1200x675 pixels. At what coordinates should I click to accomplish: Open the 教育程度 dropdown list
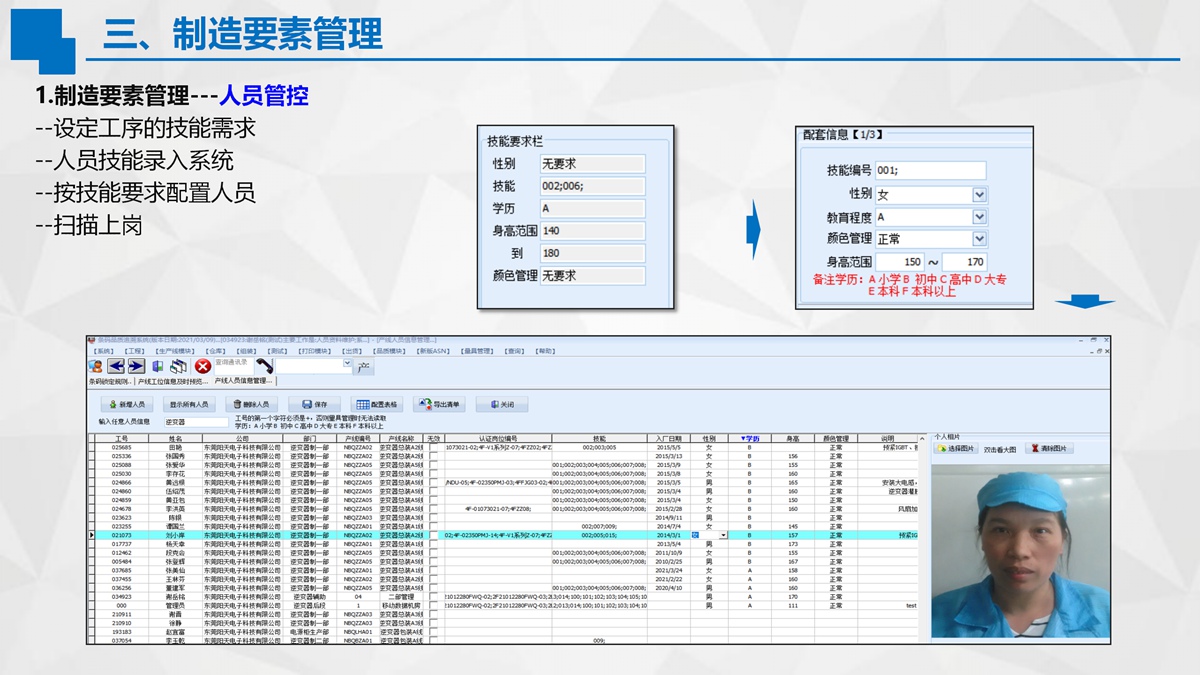coord(979,217)
